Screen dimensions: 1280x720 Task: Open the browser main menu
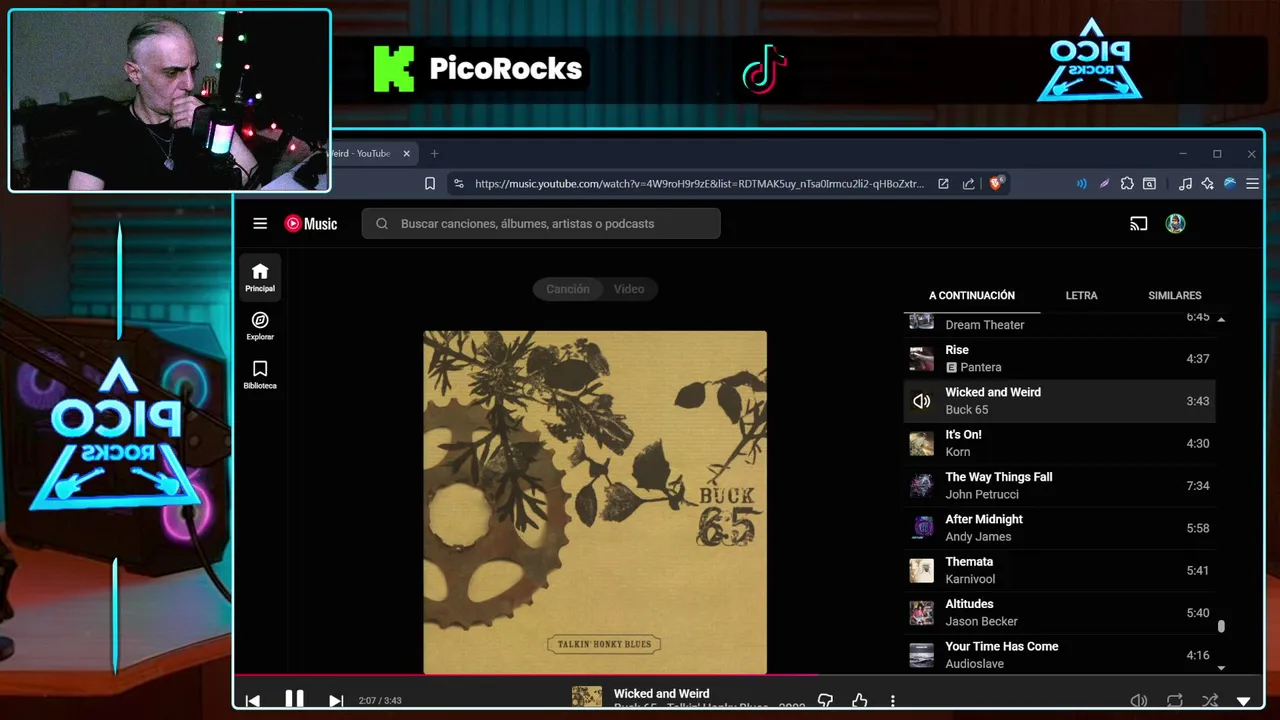(x=1252, y=184)
